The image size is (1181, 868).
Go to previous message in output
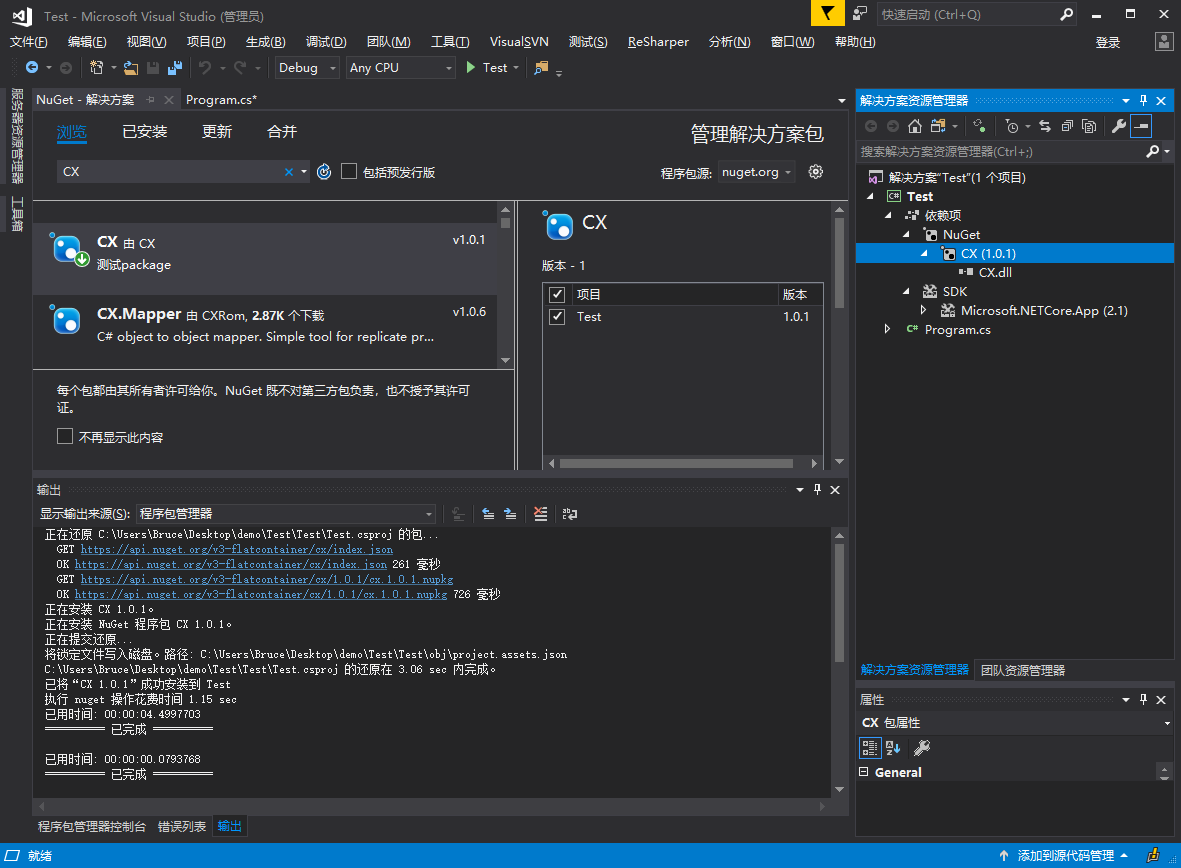point(488,514)
